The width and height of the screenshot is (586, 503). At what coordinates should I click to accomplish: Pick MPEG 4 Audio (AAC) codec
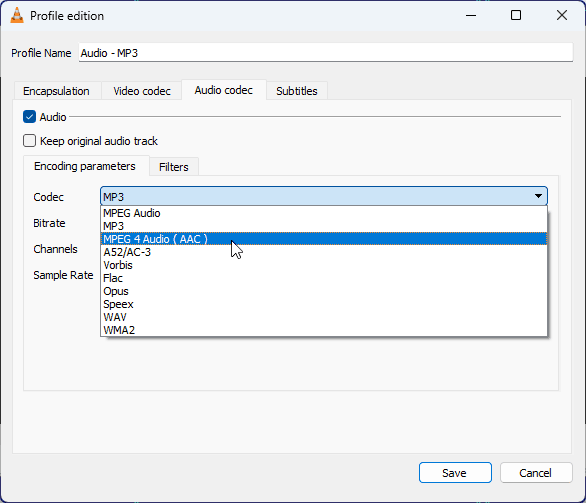tap(324, 239)
